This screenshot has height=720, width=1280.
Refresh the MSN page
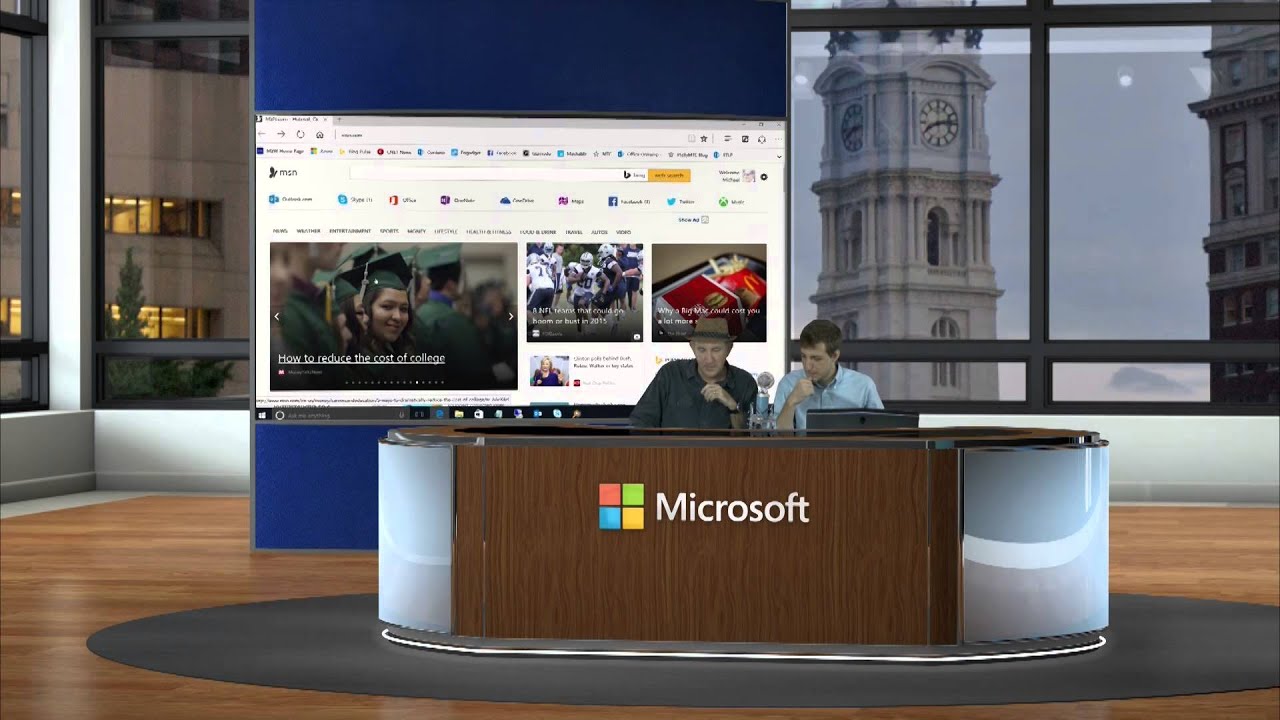click(x=300, y=134)
